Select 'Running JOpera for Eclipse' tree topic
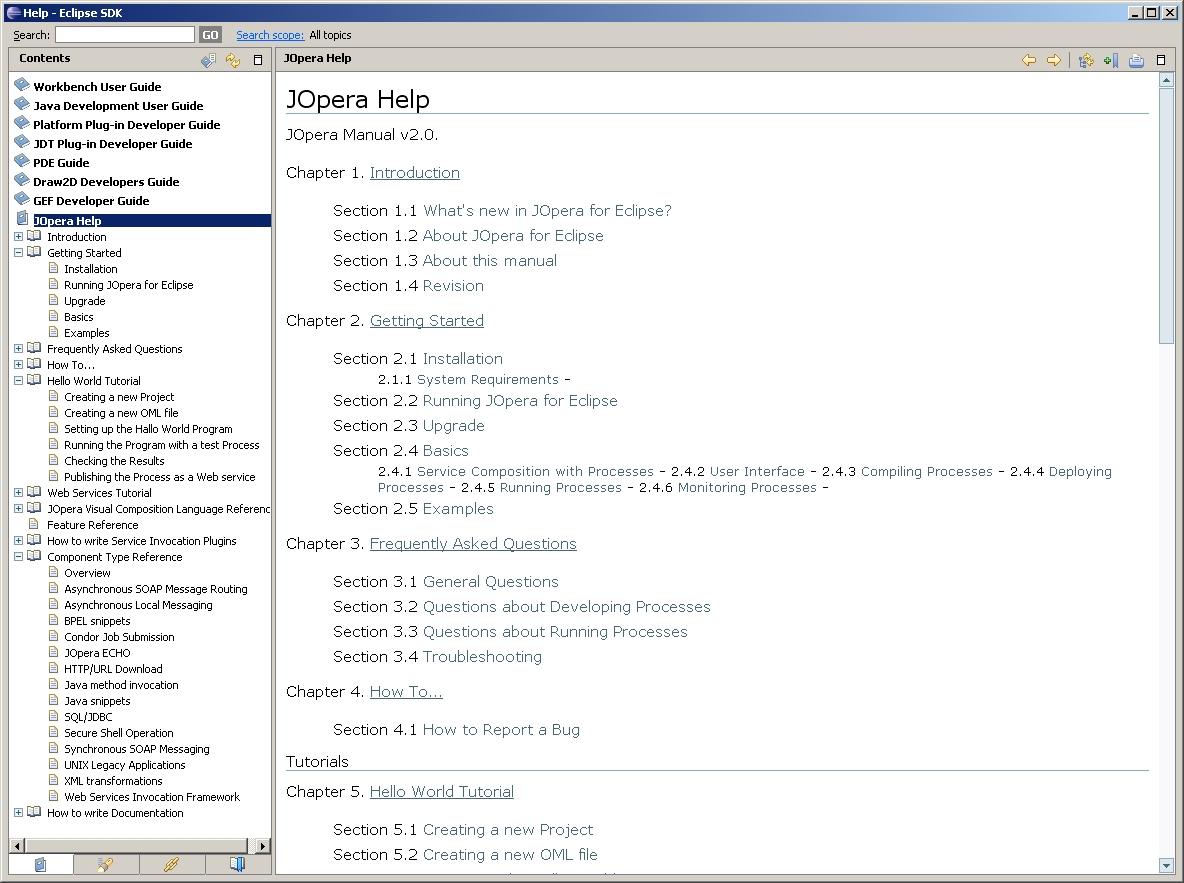This screenshot has width=1184, height=883. pyautogui.click(x=128, y=285)
